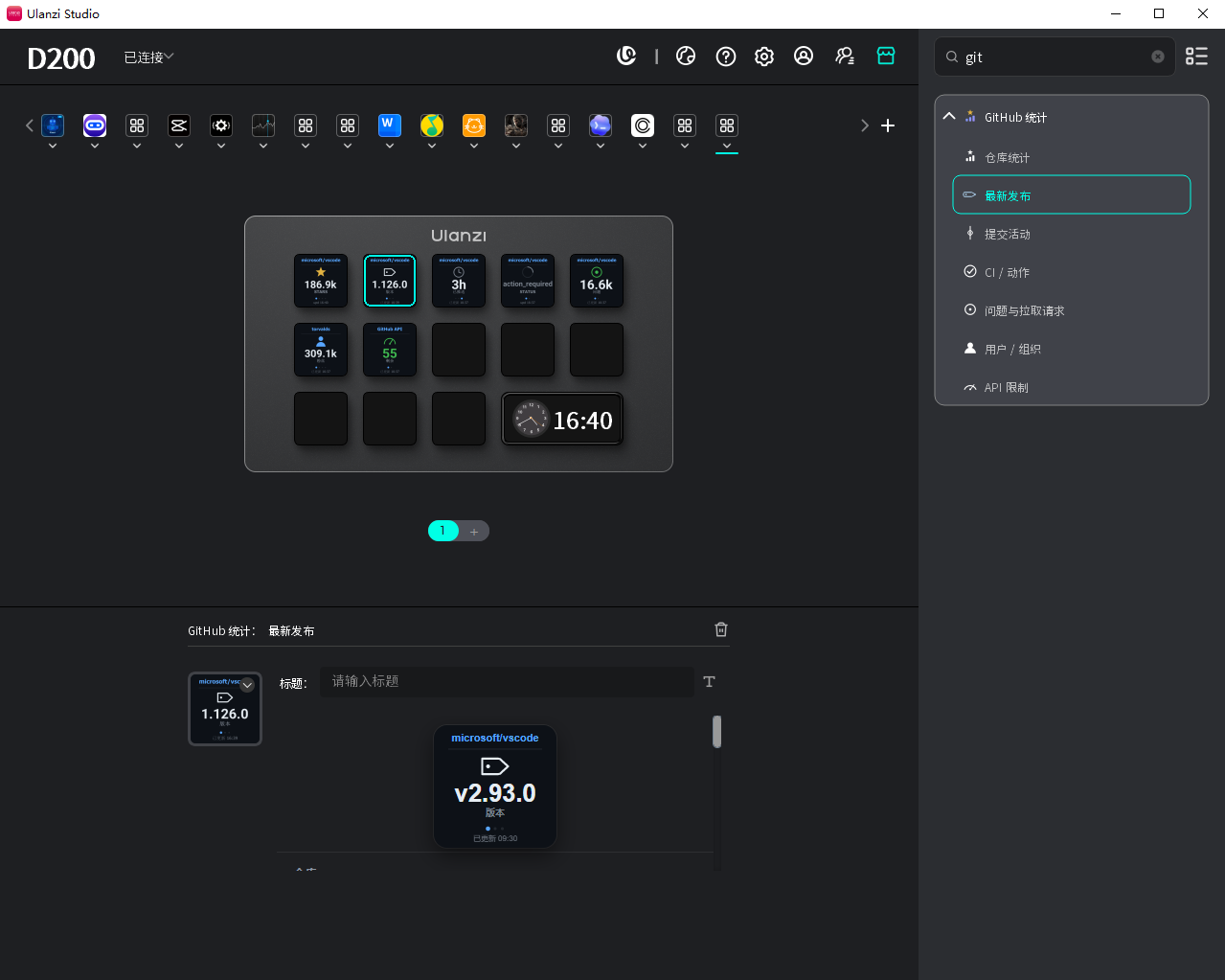Choose 最新发布 action
Image resolution: width=1225 pixels, height=980 pixels.
(x=1072, y=194)
